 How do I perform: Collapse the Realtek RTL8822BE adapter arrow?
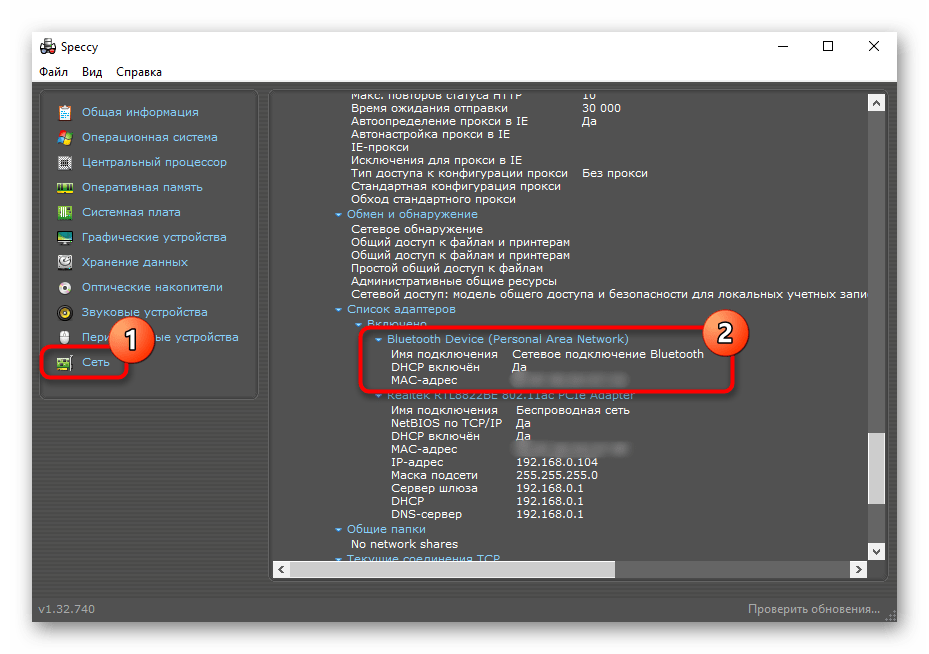pos(378,396)
